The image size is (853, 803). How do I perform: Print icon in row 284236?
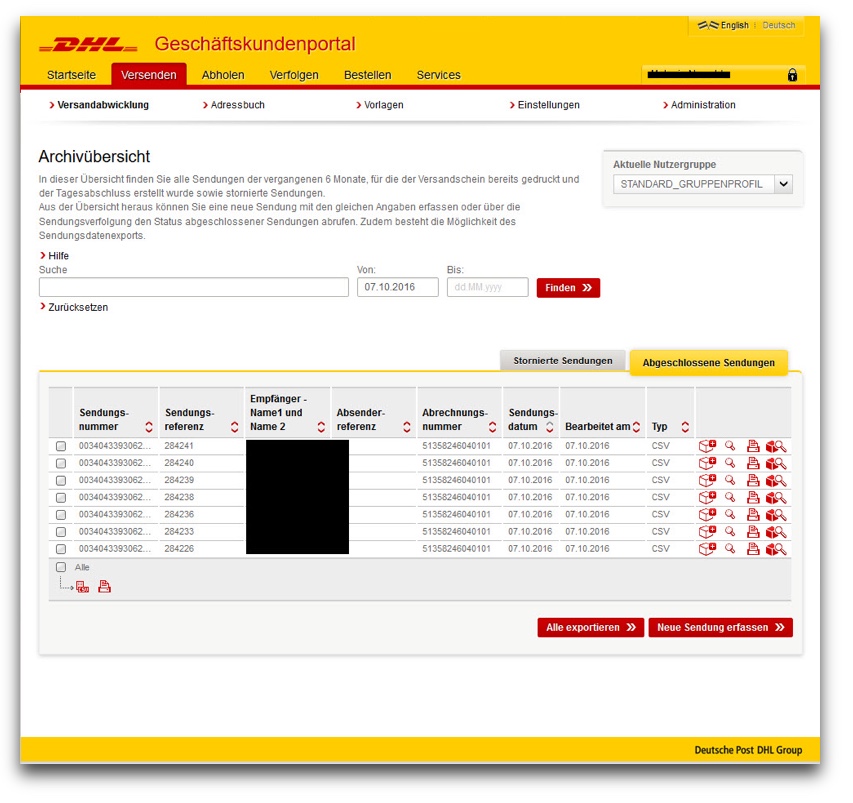point(753,515)
